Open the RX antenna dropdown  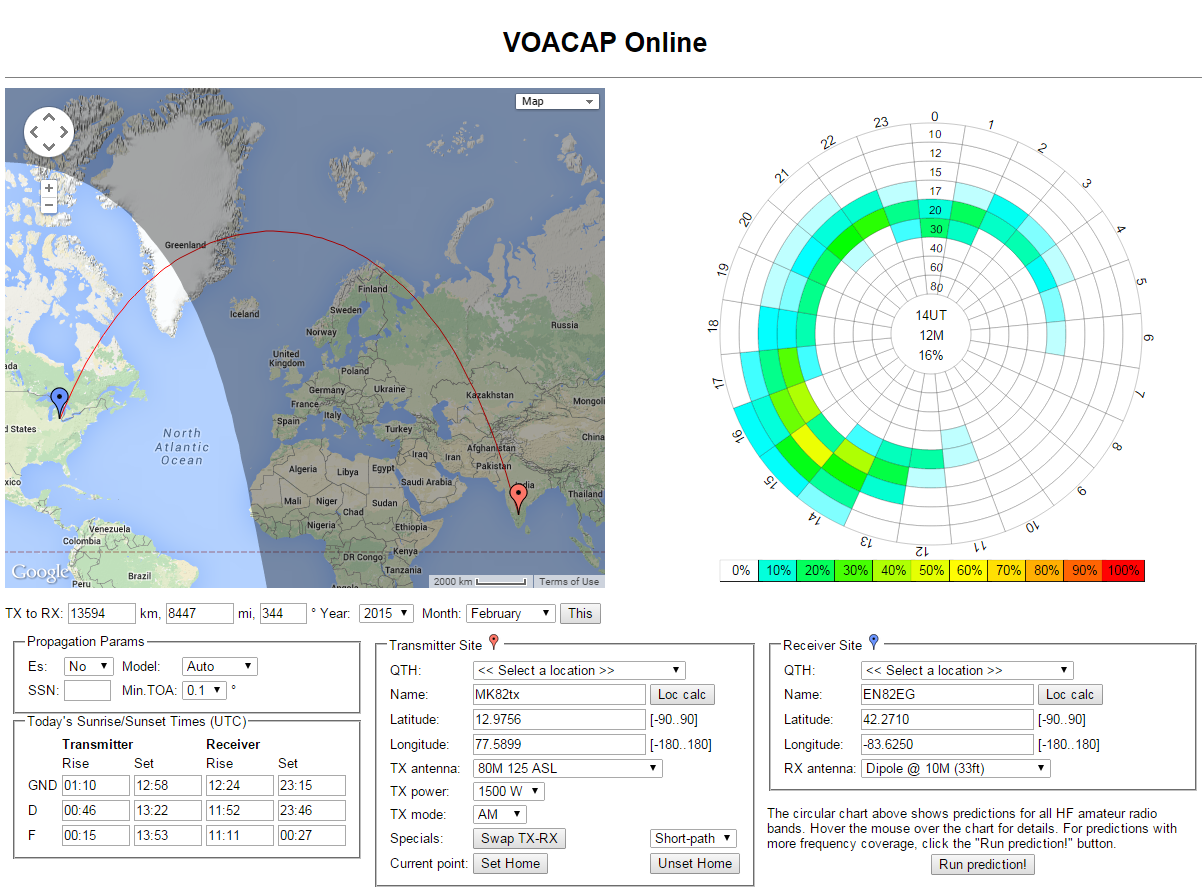pyautogui.click(x=955, y=768)
